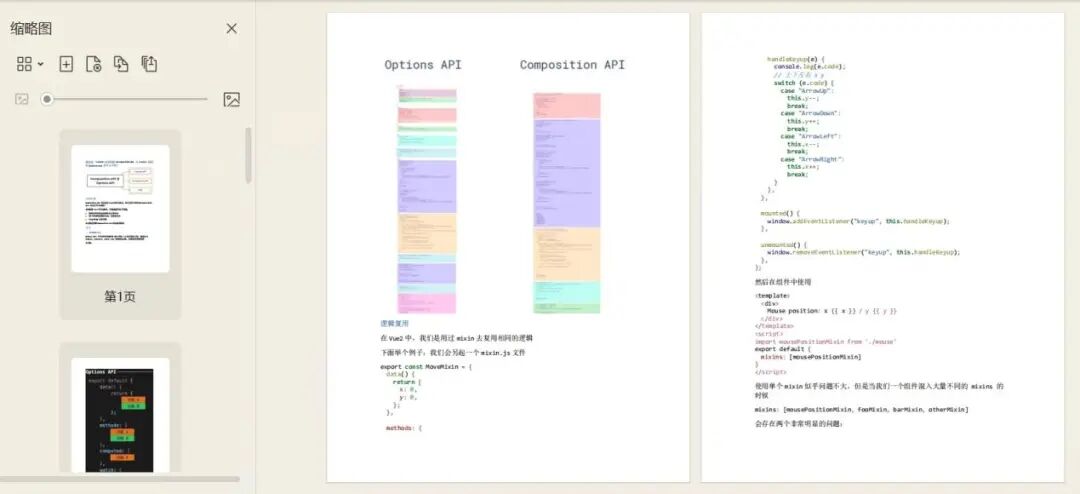Click the thumbnail panel horizontal scrollbar

pos(120,479)
